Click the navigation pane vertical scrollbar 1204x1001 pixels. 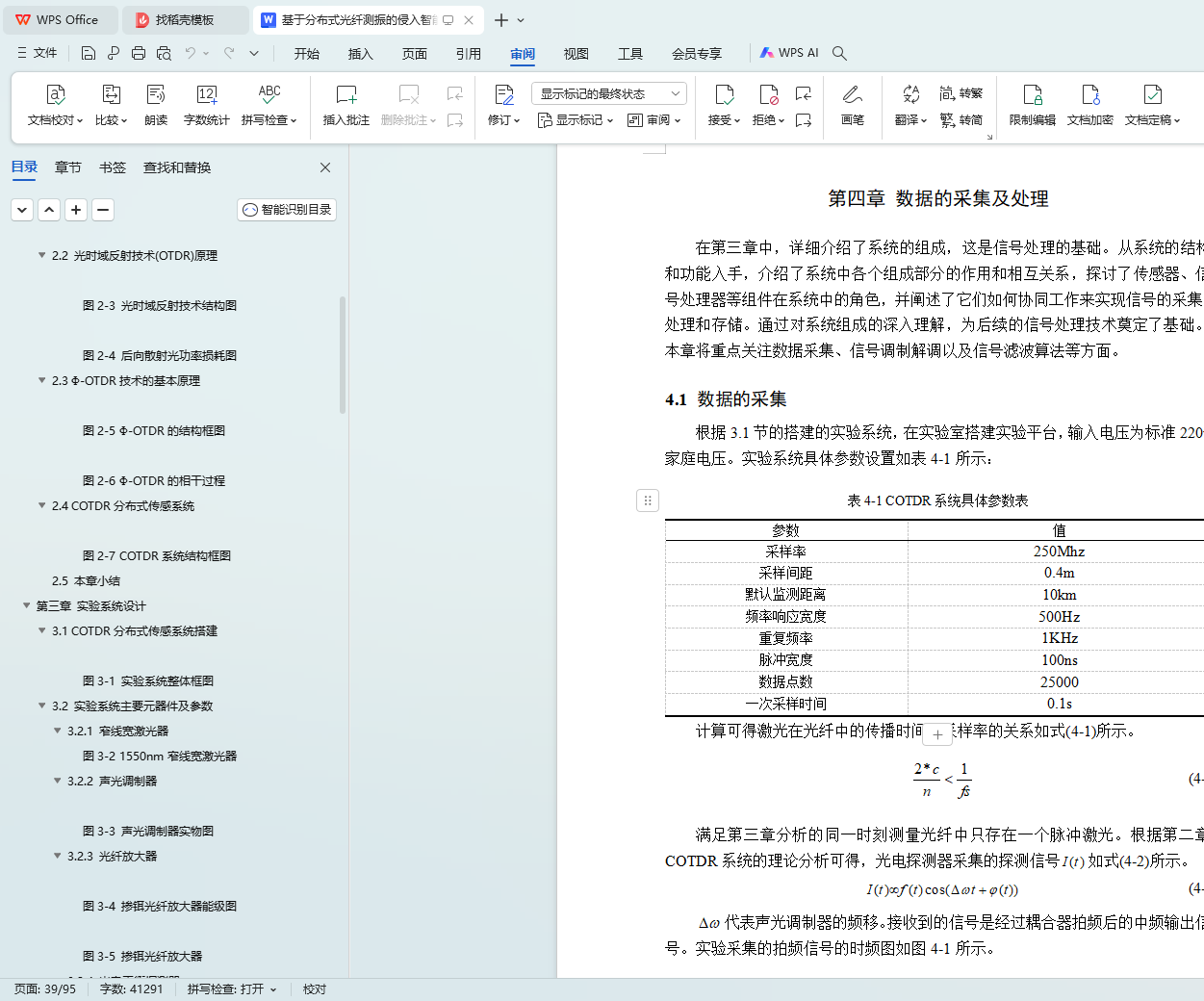(343, 354)
